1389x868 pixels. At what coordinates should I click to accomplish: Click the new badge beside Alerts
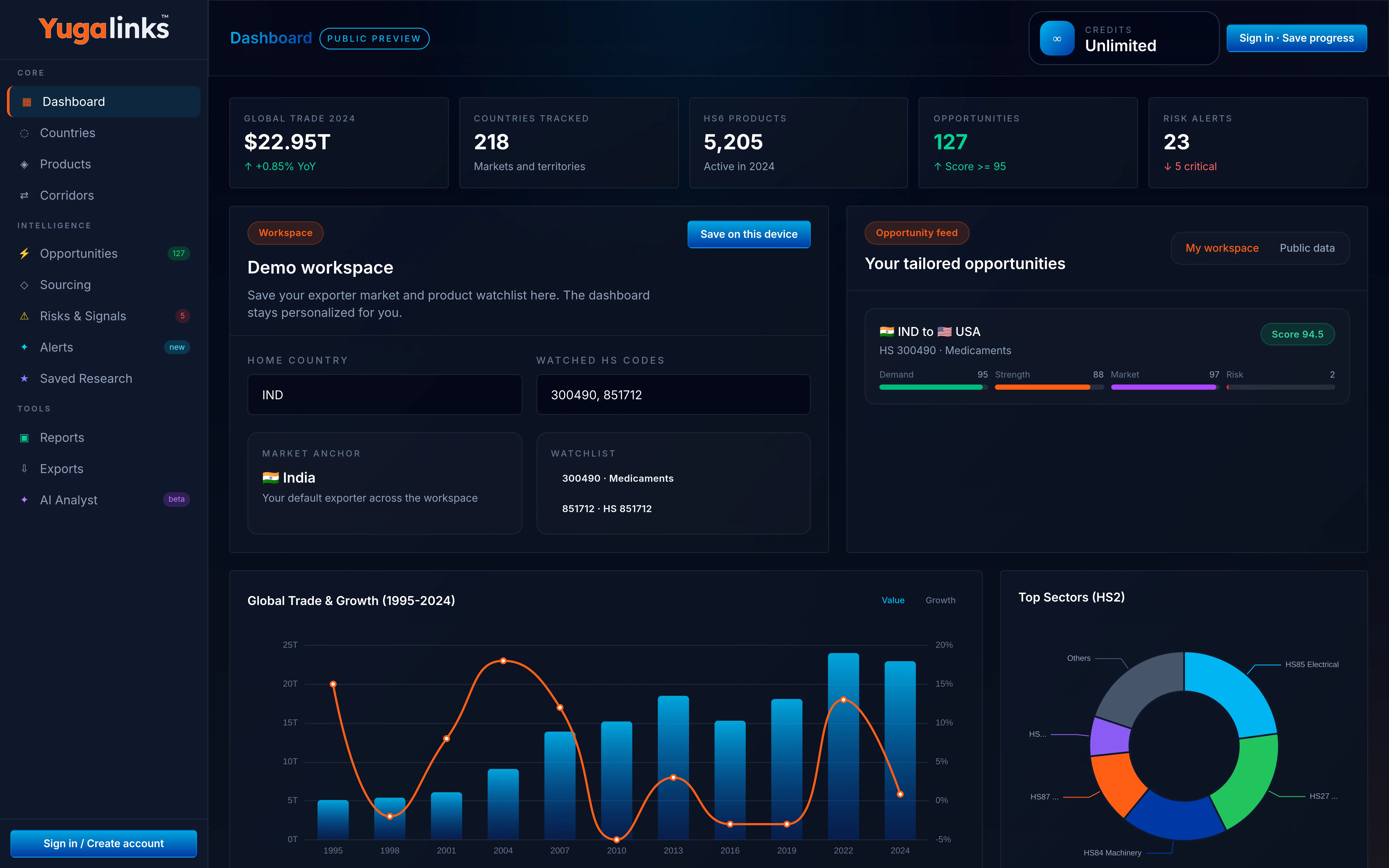(x=177, y=347)
